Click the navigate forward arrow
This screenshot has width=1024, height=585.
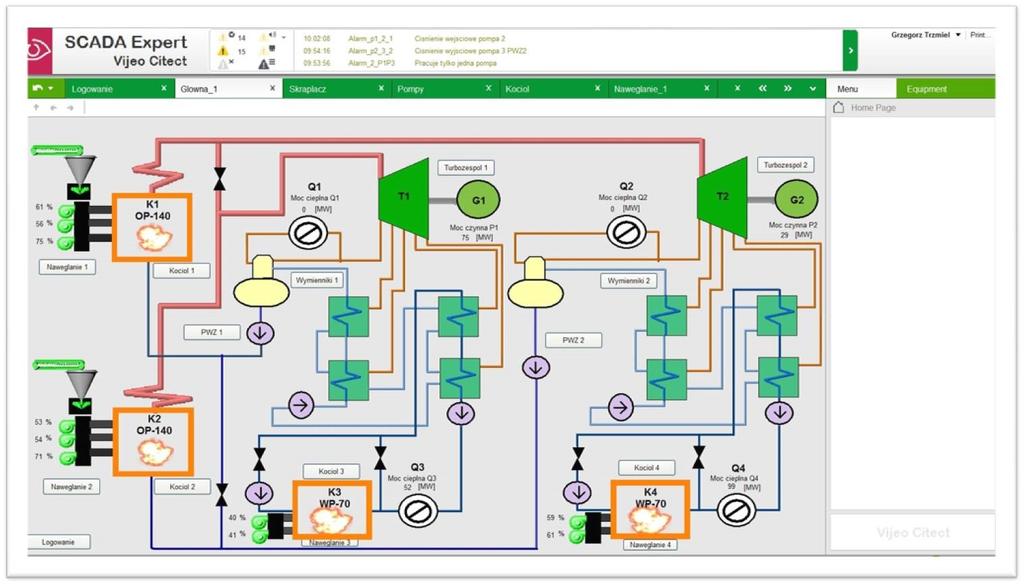click(x=70, y=107)
